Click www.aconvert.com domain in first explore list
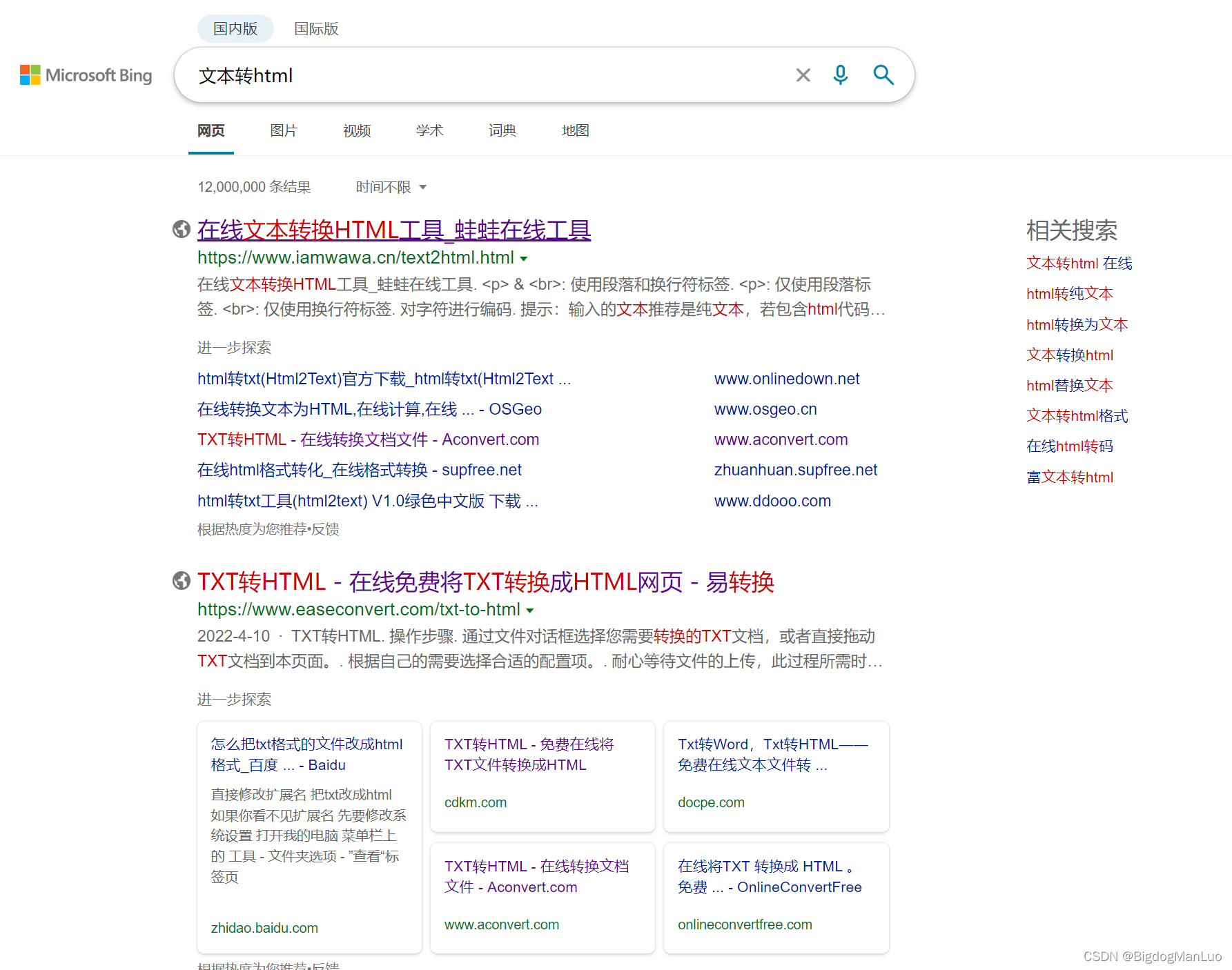The width and height of the screenshot is (1232, 970). pyautogui.click(x=781, y=439)
